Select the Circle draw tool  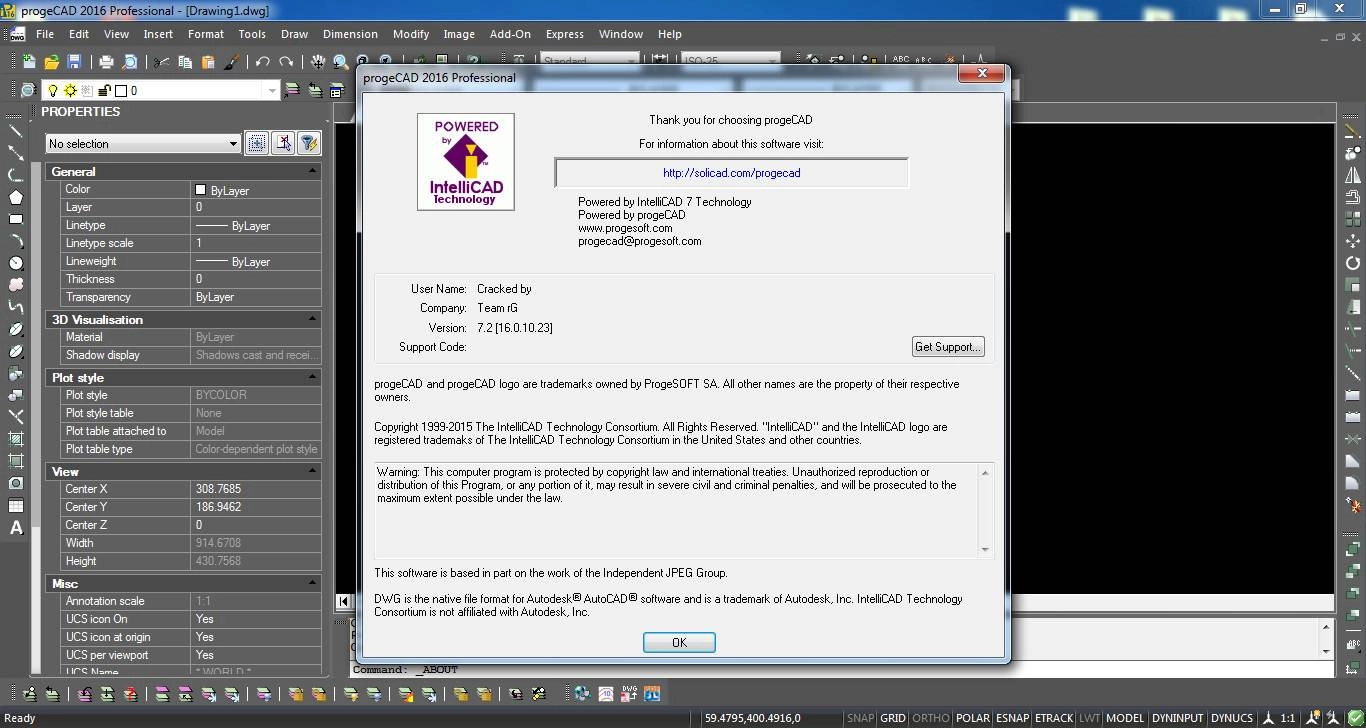point(16,263)
